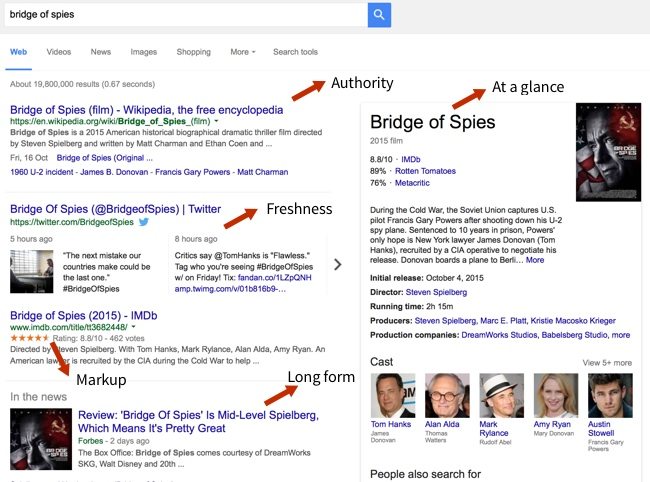Expand Wikipedia result URL dropdown arrow

(219, 121)
